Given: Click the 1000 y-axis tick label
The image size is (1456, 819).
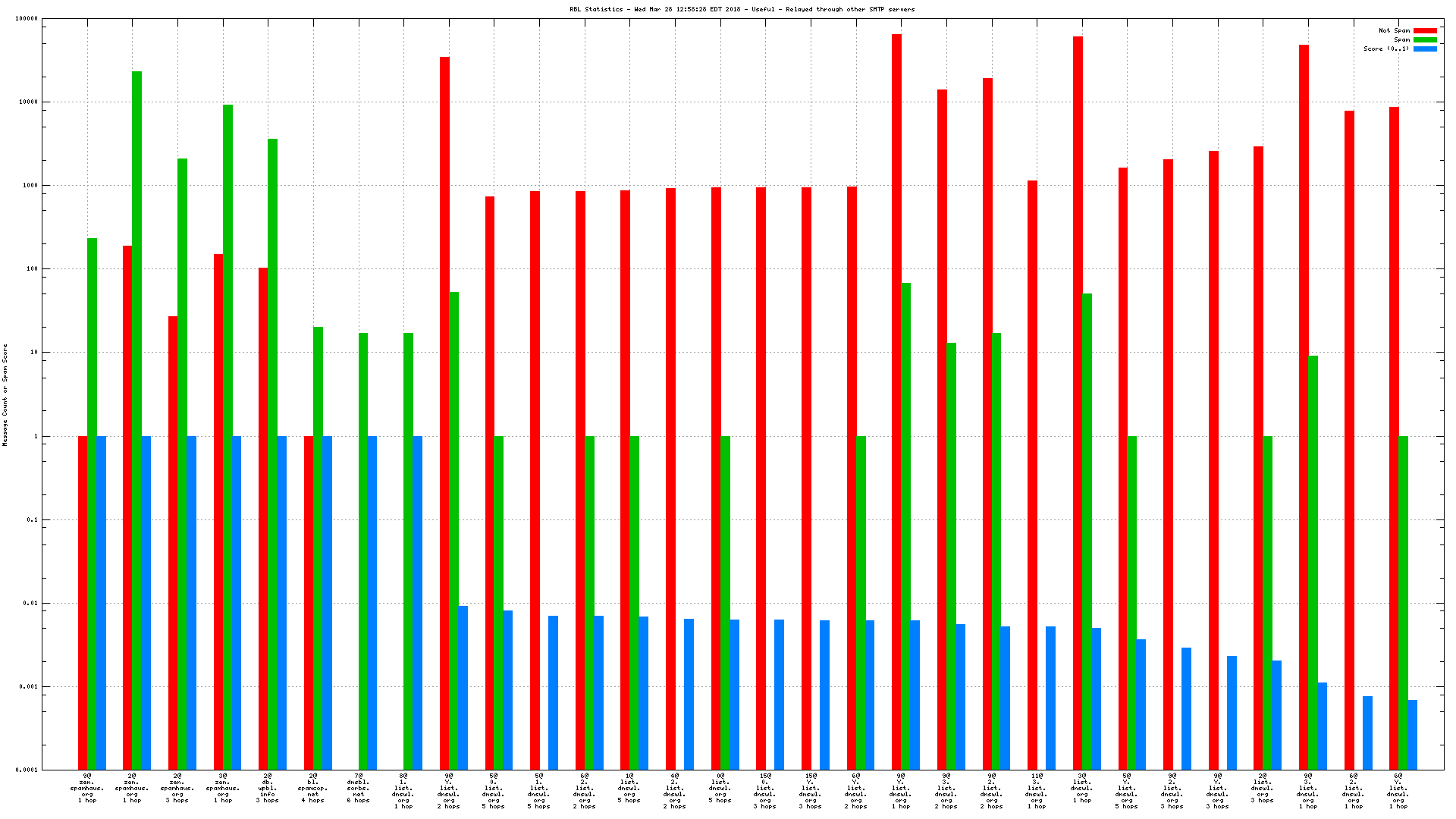Looking at the screenshot, I should pos(30,186).
